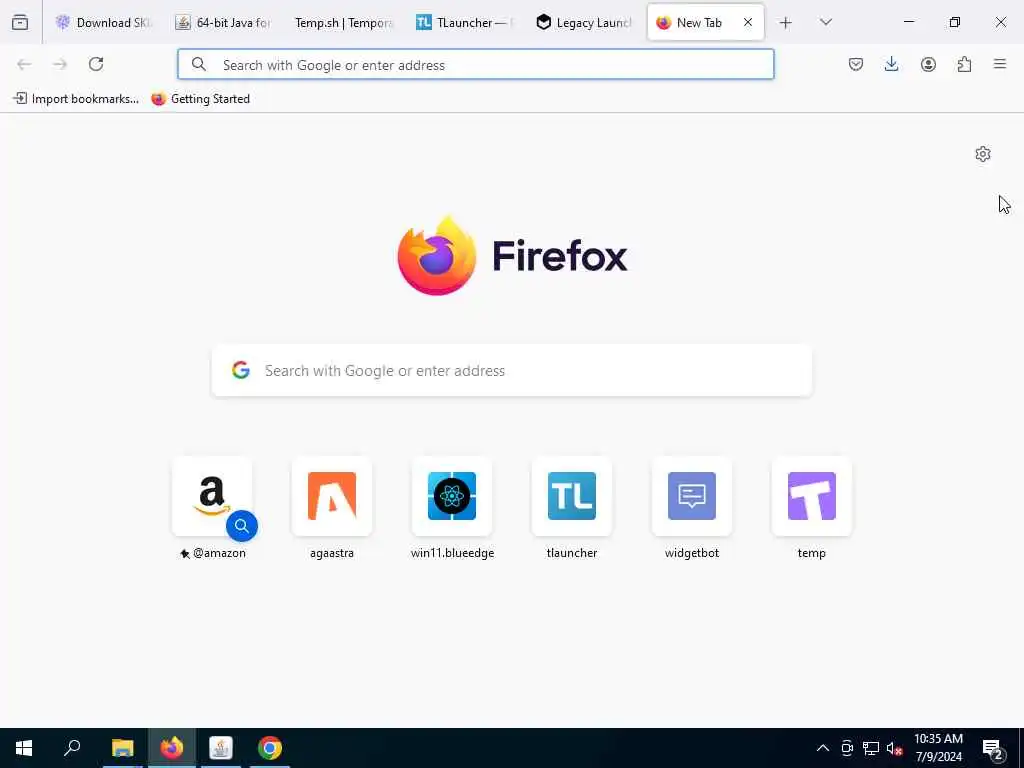Open the Getting Started bookmark
Screen dimensions: 1024x768
click(200, 99)
